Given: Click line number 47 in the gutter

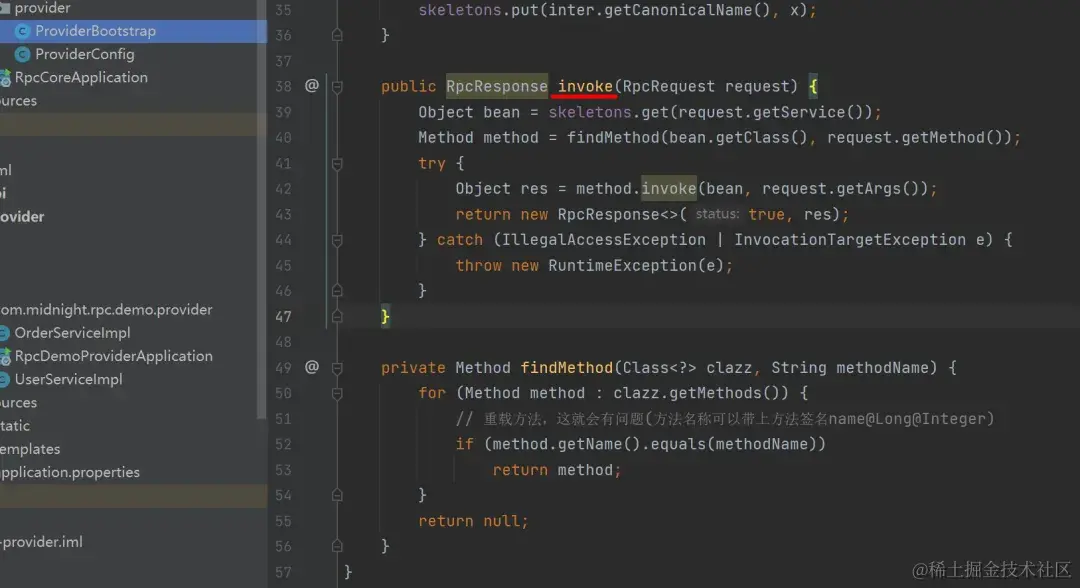Looking at the screenshot, I should [x=283, y=317].
